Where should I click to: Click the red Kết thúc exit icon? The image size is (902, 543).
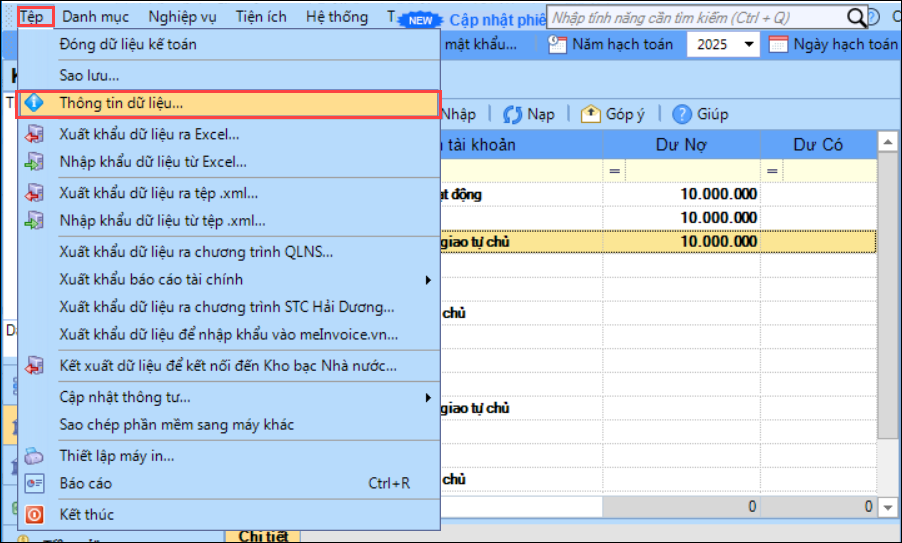(x=36, y=515)
